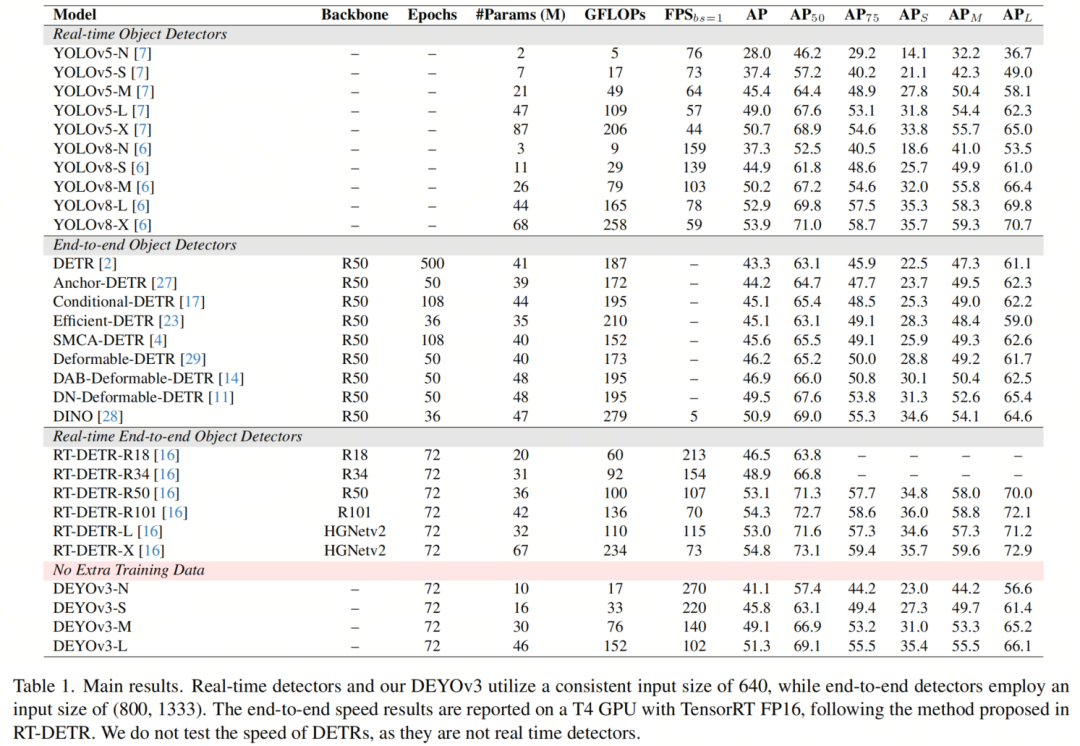
Task: Select params value 87 in YOLOv5-X row
Action: [x=521, y=129]
